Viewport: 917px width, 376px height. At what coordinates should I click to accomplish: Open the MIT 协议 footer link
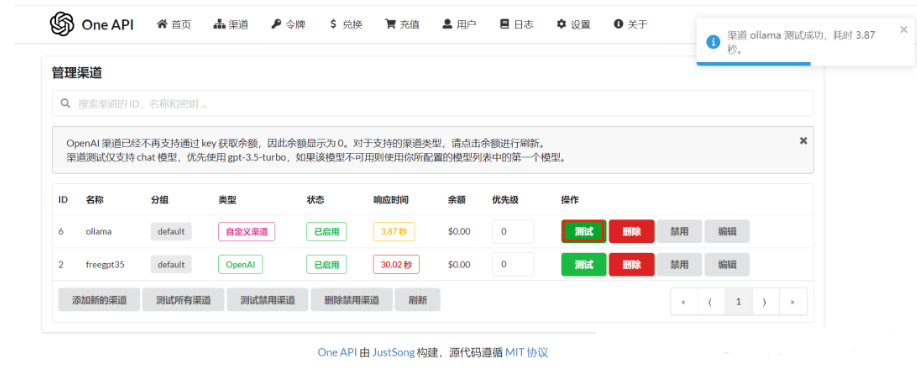tap(527, 352)
